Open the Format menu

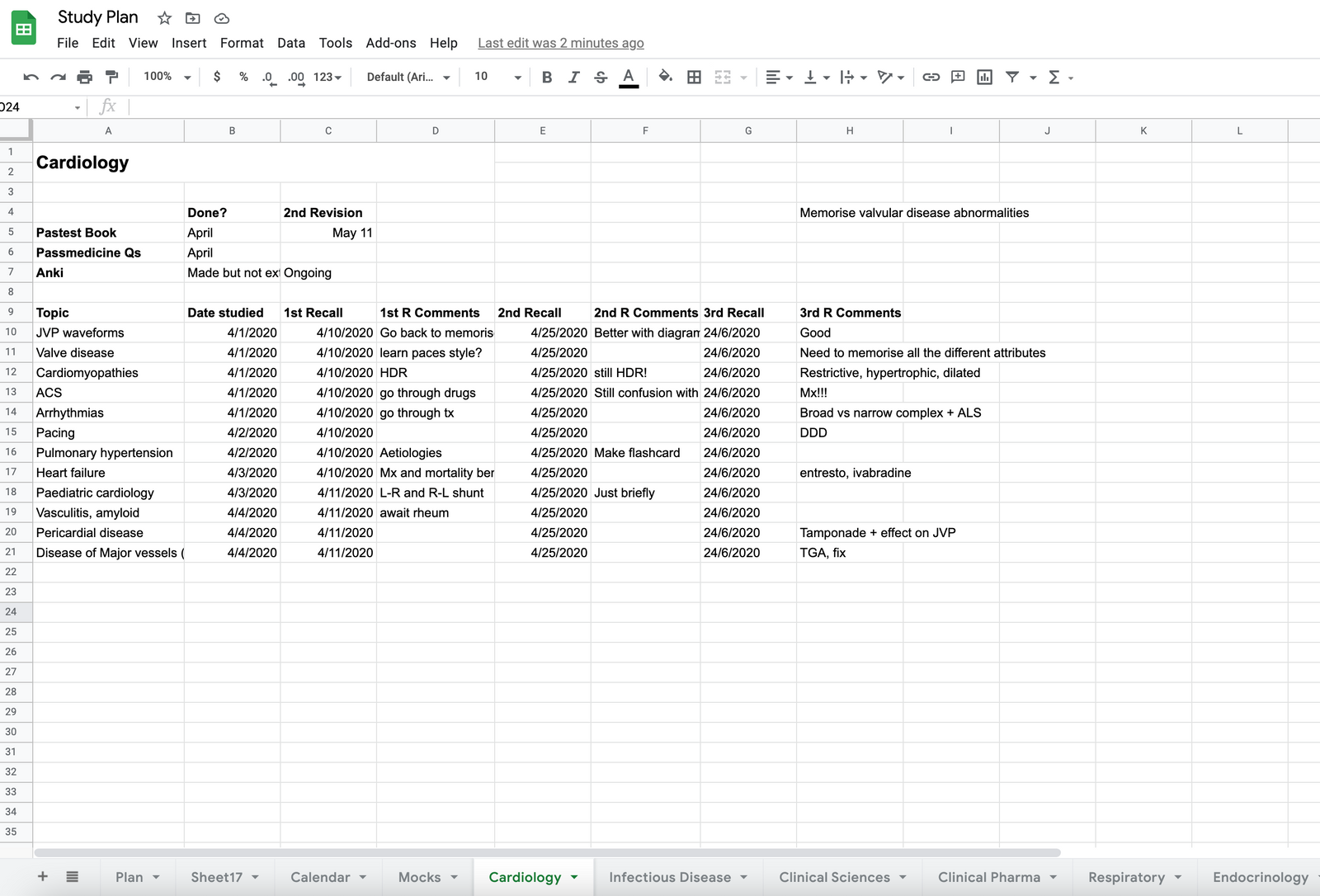click(x=241, y=43)
